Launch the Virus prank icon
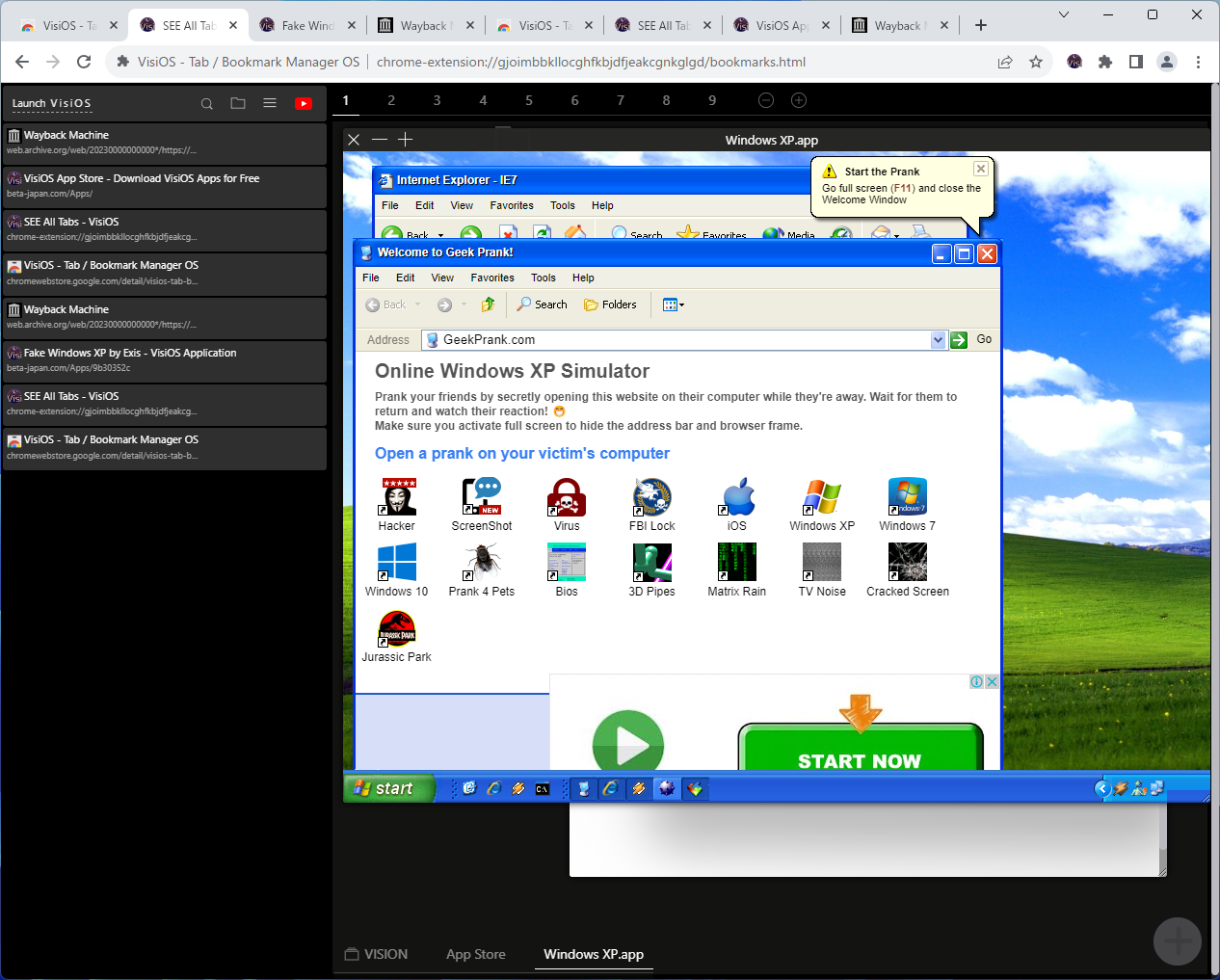Image resolution: width=1220 pixels, height=980 pixels. coord(566,497)
